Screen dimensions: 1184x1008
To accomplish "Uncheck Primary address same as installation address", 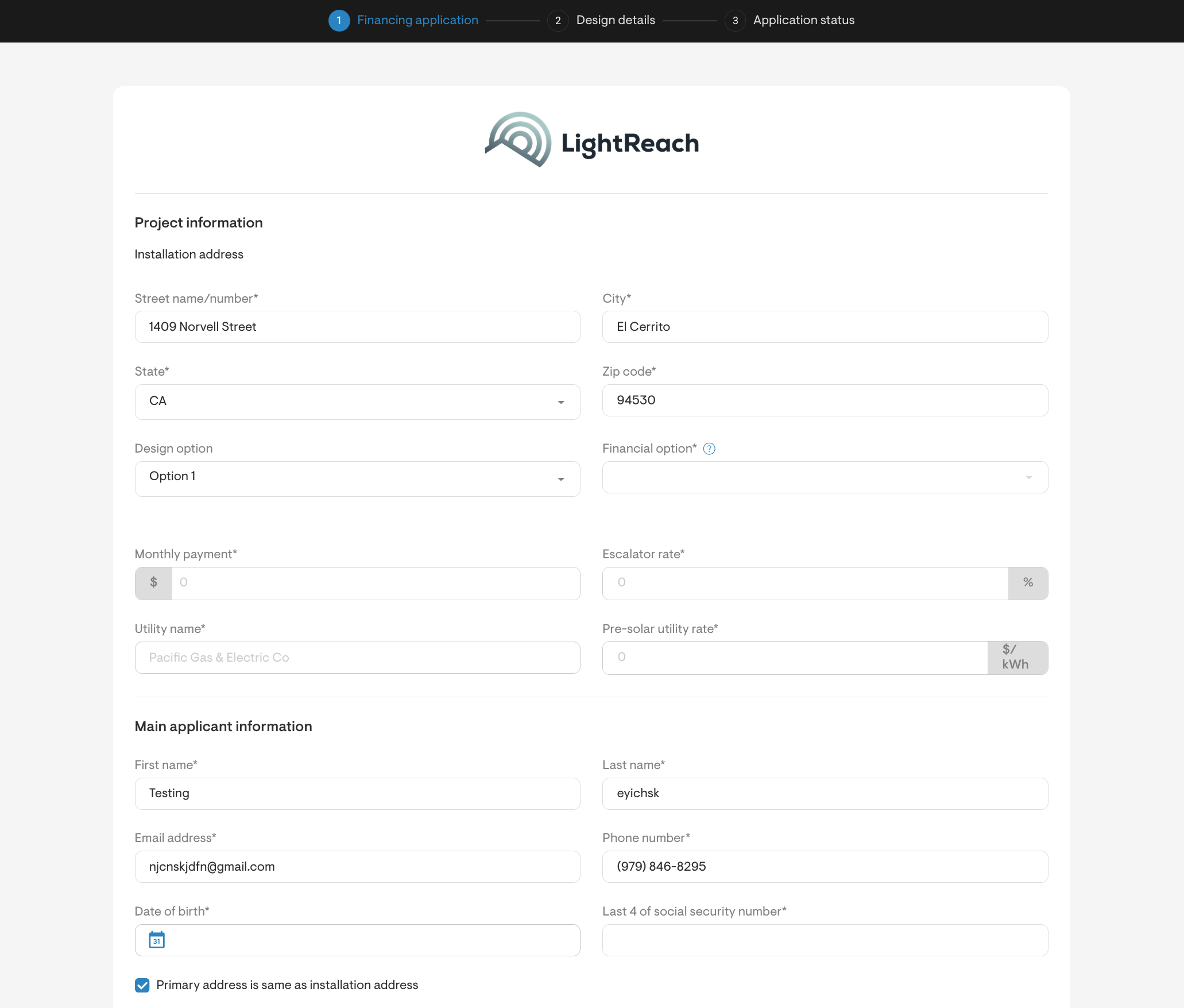I will click(x=142, y=985).
